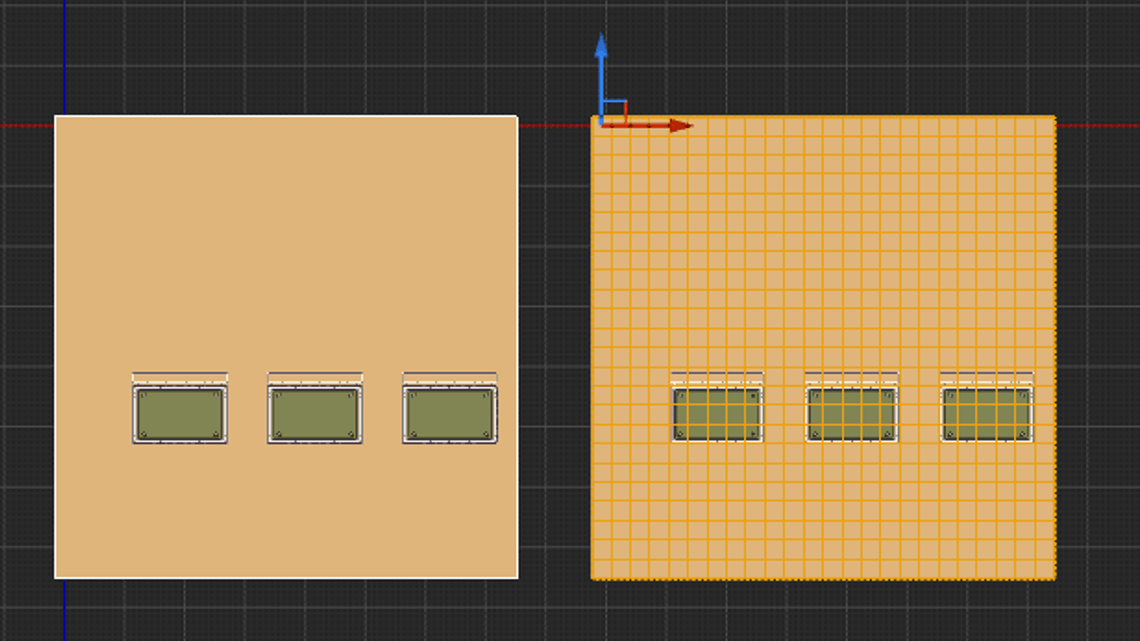Screen dimensions: 1140x641
Task: Click the rightmost window on the selected wall
Action: coord(988,412)
